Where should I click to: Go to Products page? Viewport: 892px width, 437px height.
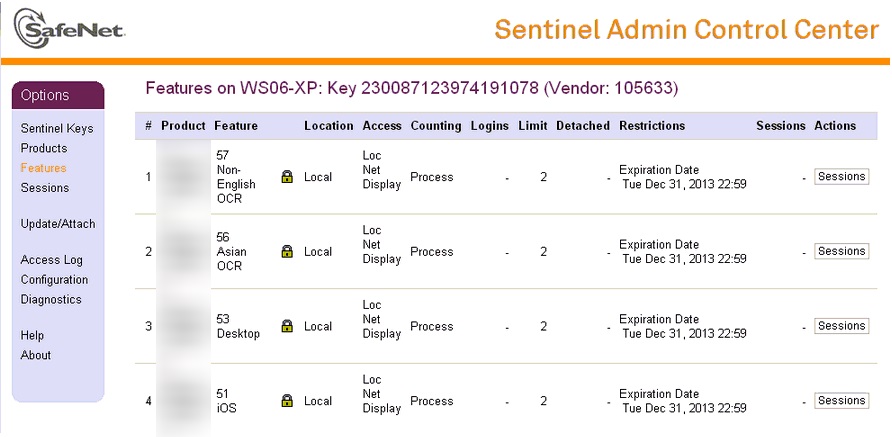[44, 148]
